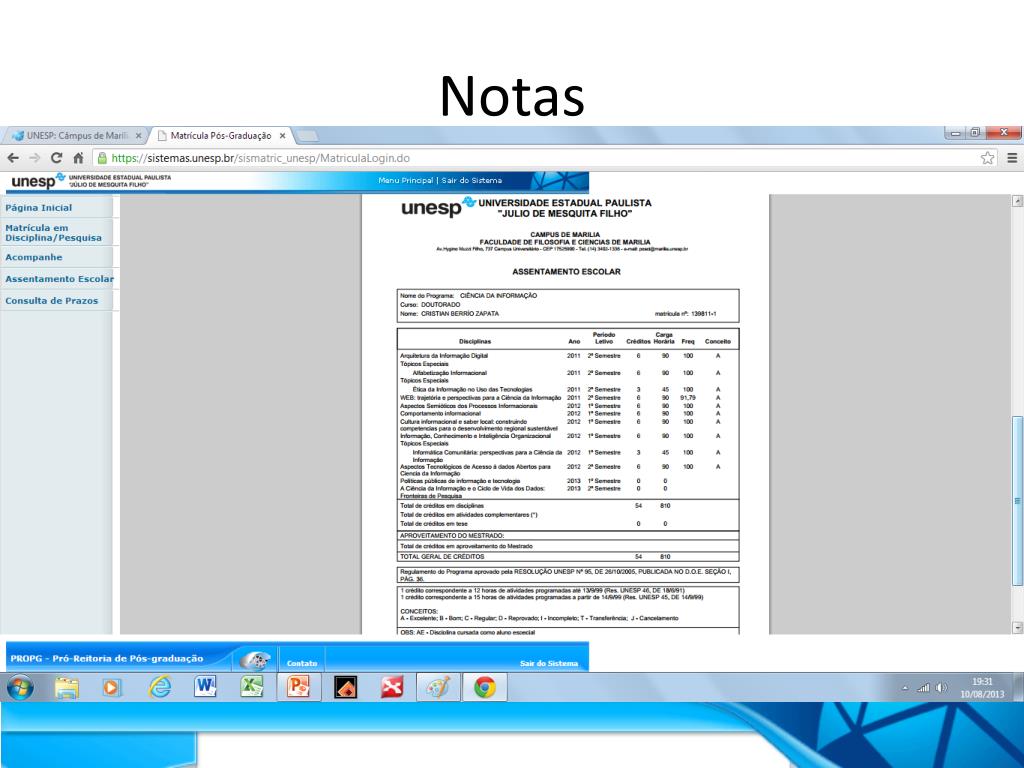Open the browser home page icon

click(x=78, y=158)
